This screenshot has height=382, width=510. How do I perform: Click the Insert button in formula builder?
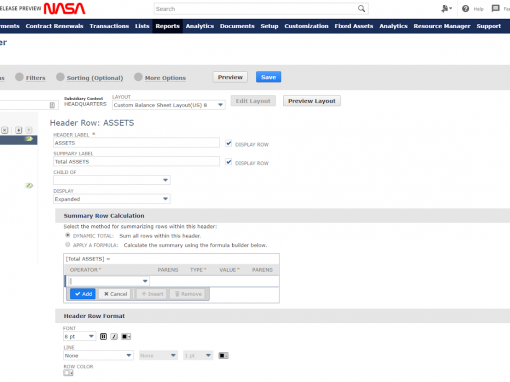click(x=152, y=294)
